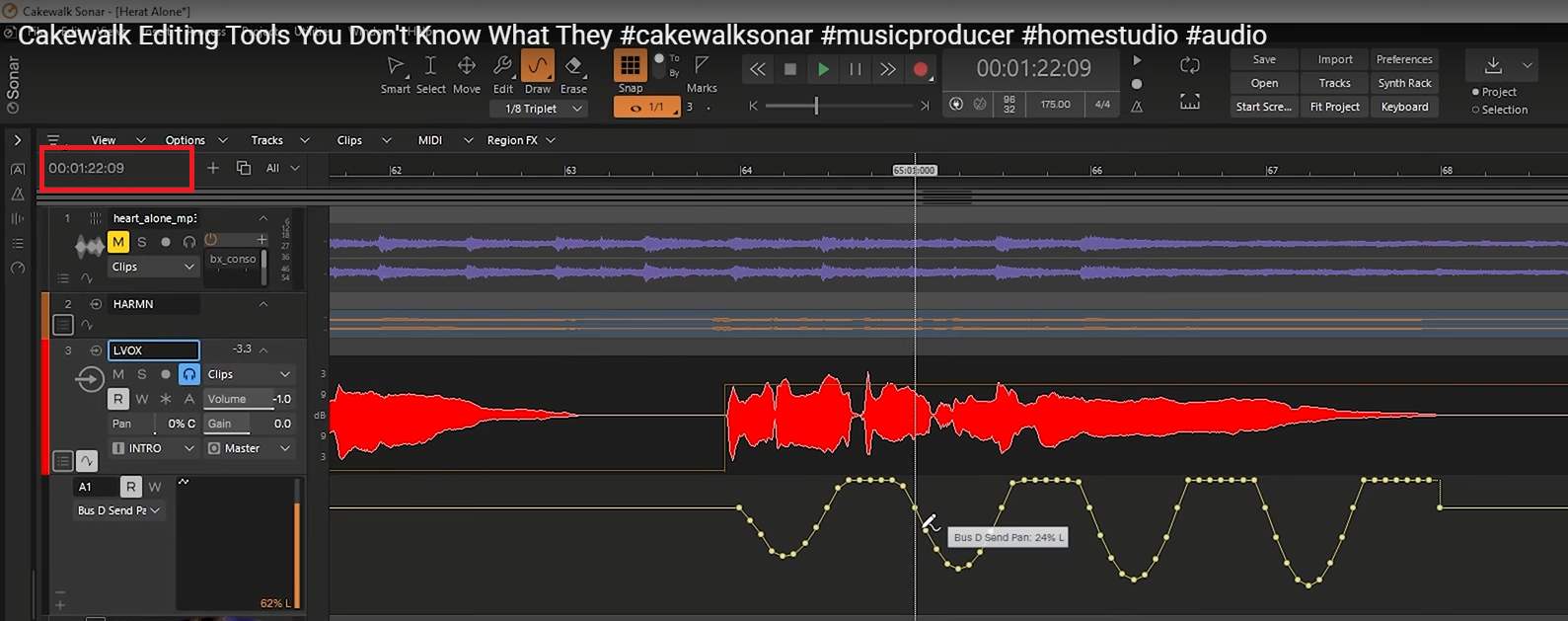Open the INTRO input dropdown
The image size is (1568, 621).
pyautogui.click(x=154, y=448)
